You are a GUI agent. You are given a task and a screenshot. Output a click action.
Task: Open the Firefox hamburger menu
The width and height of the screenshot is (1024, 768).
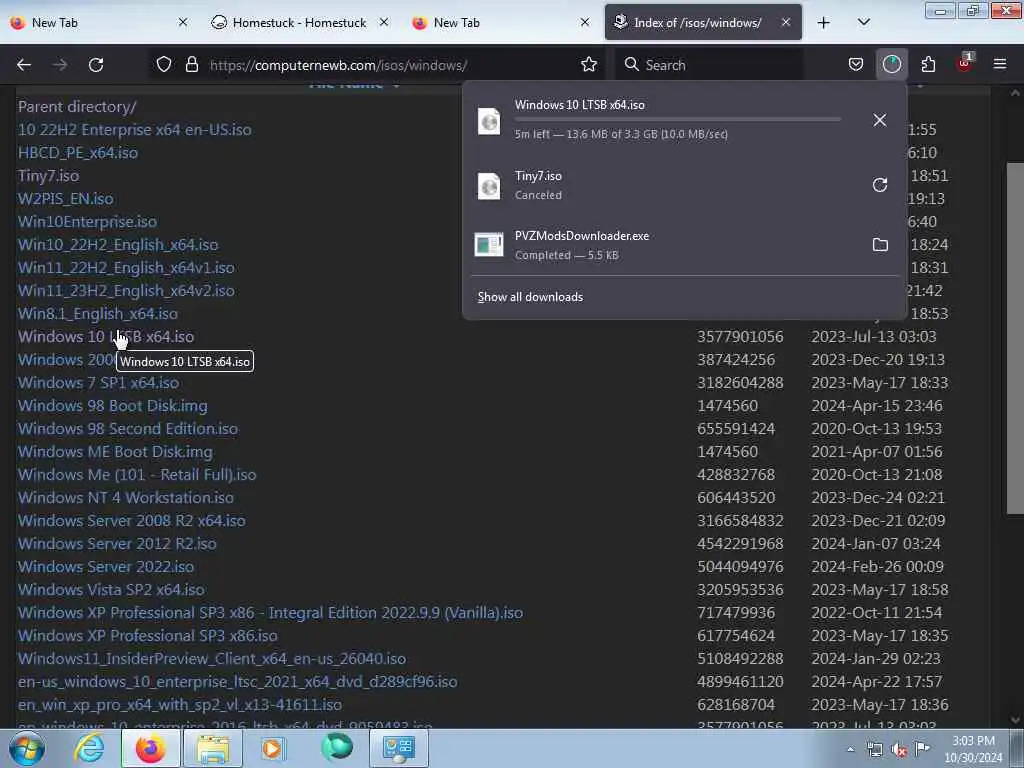tap(999, 65)
